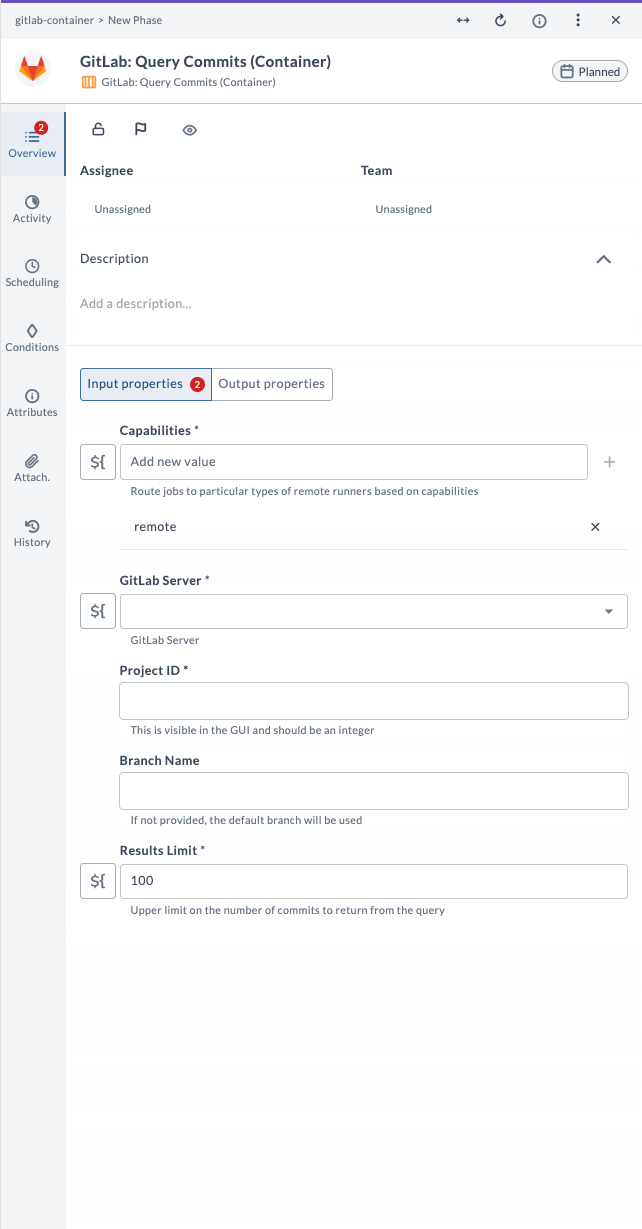Click variable toggle beside Results Limit

click(98, 881)
